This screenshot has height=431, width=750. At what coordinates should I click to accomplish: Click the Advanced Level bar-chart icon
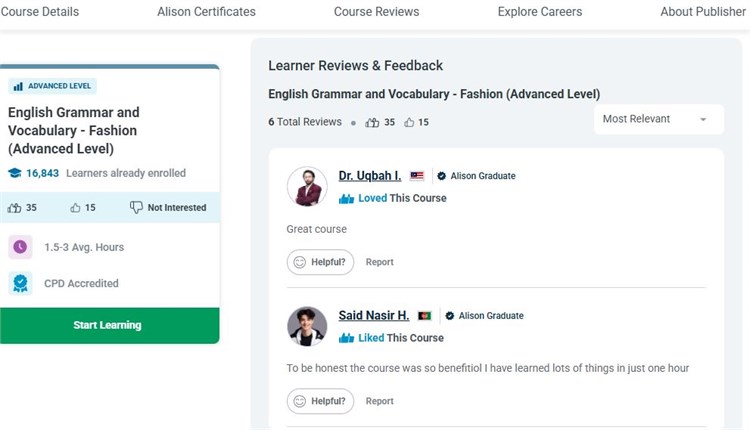coord(18,87)
